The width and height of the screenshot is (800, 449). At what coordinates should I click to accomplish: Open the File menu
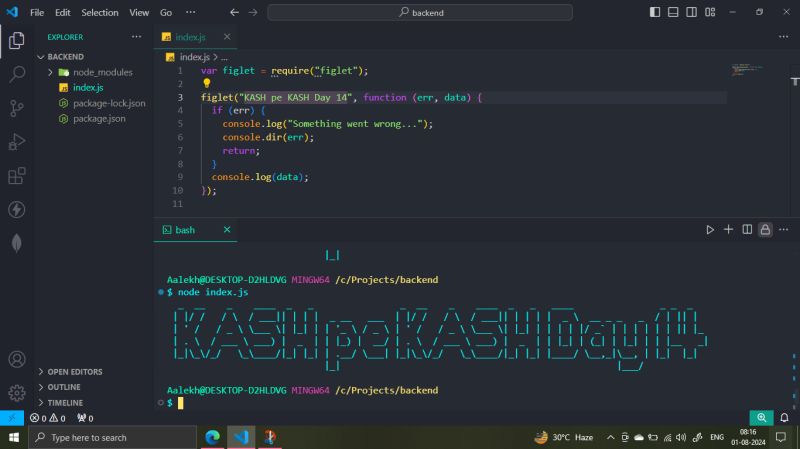(37, 12)
